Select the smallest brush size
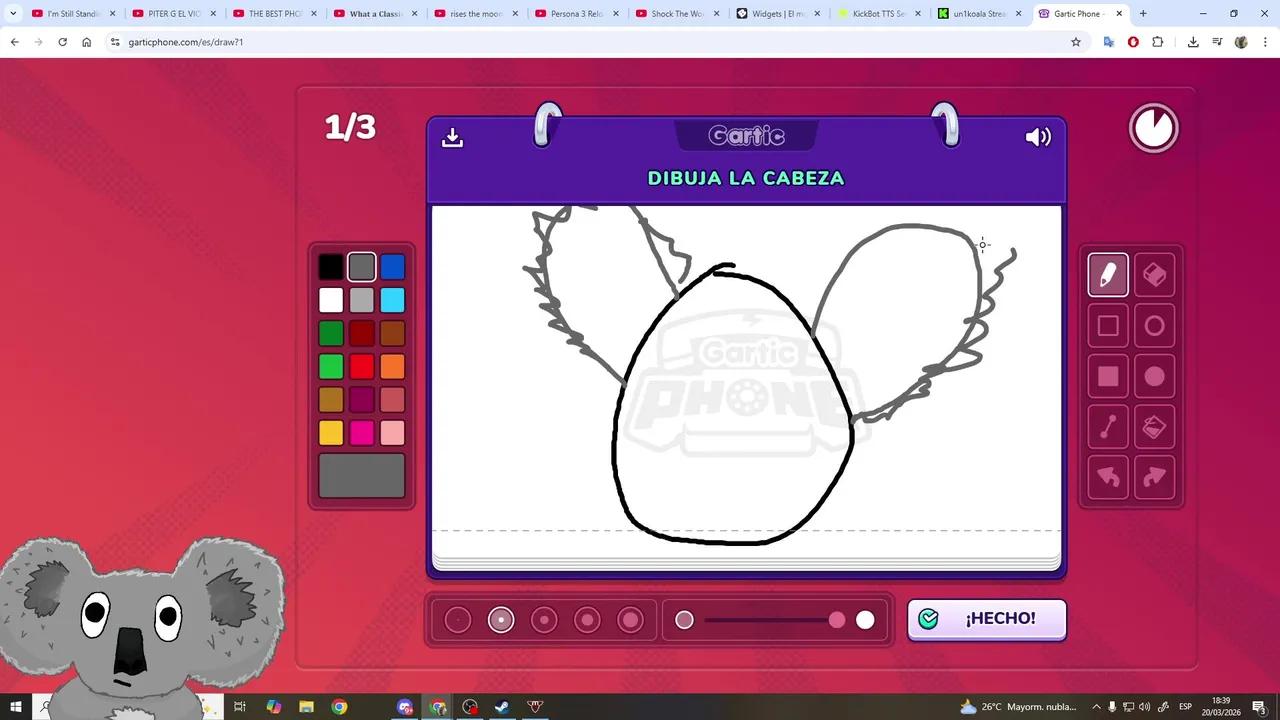1280x720 pixels. pyautogui.click(x=457, y=620)
